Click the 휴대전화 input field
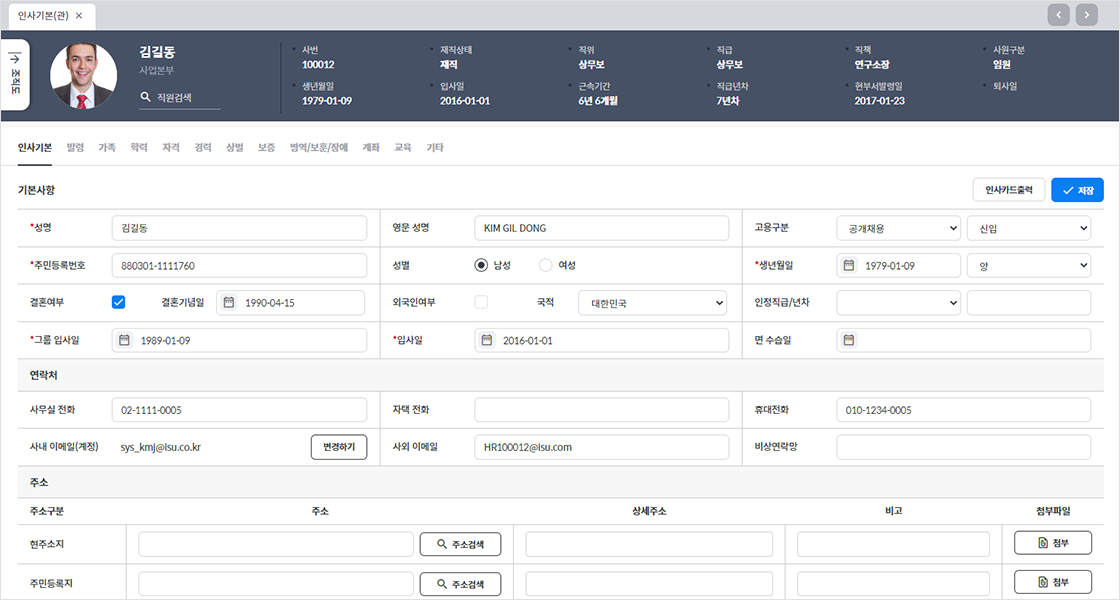1120x600 pixels. point(964,410)
